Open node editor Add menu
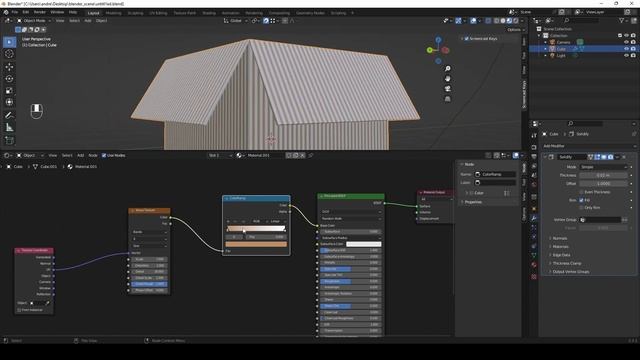640x360 pixels. click(80, 156)
